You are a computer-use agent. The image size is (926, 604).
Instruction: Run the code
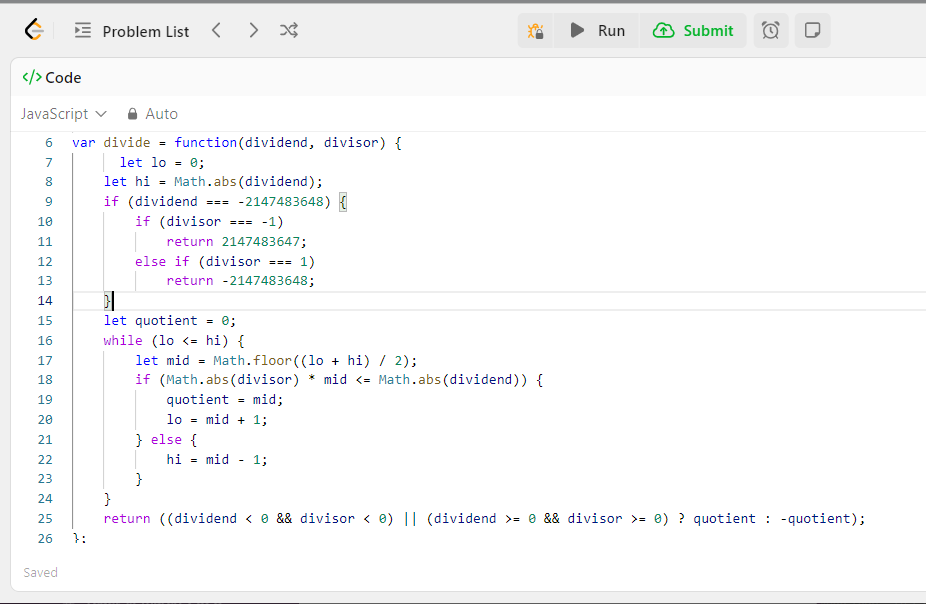point(597,31)
